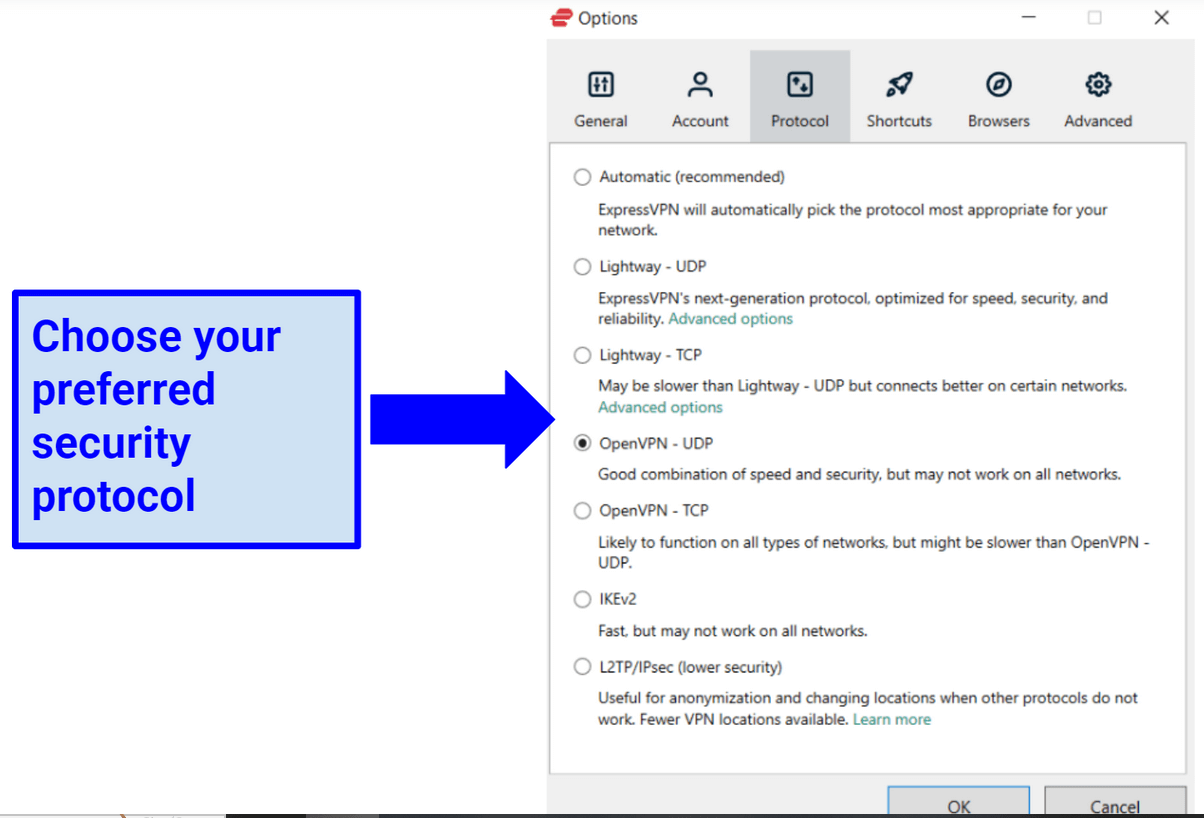Switch to the General tab label
Screen dimensions: 1204x818
click(x=601, y=121)
